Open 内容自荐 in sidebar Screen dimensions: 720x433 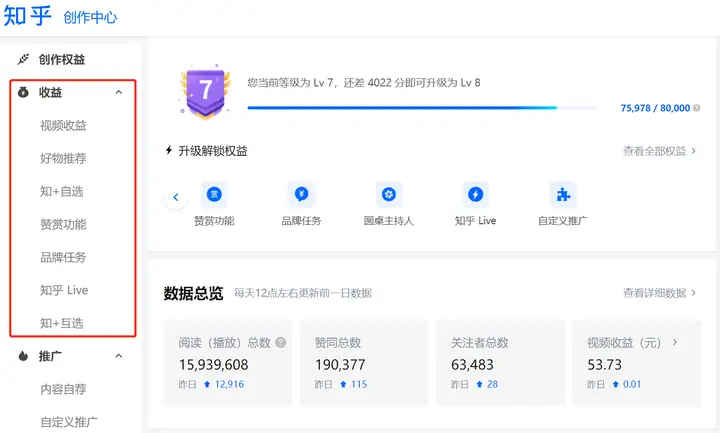coord(63,389)
